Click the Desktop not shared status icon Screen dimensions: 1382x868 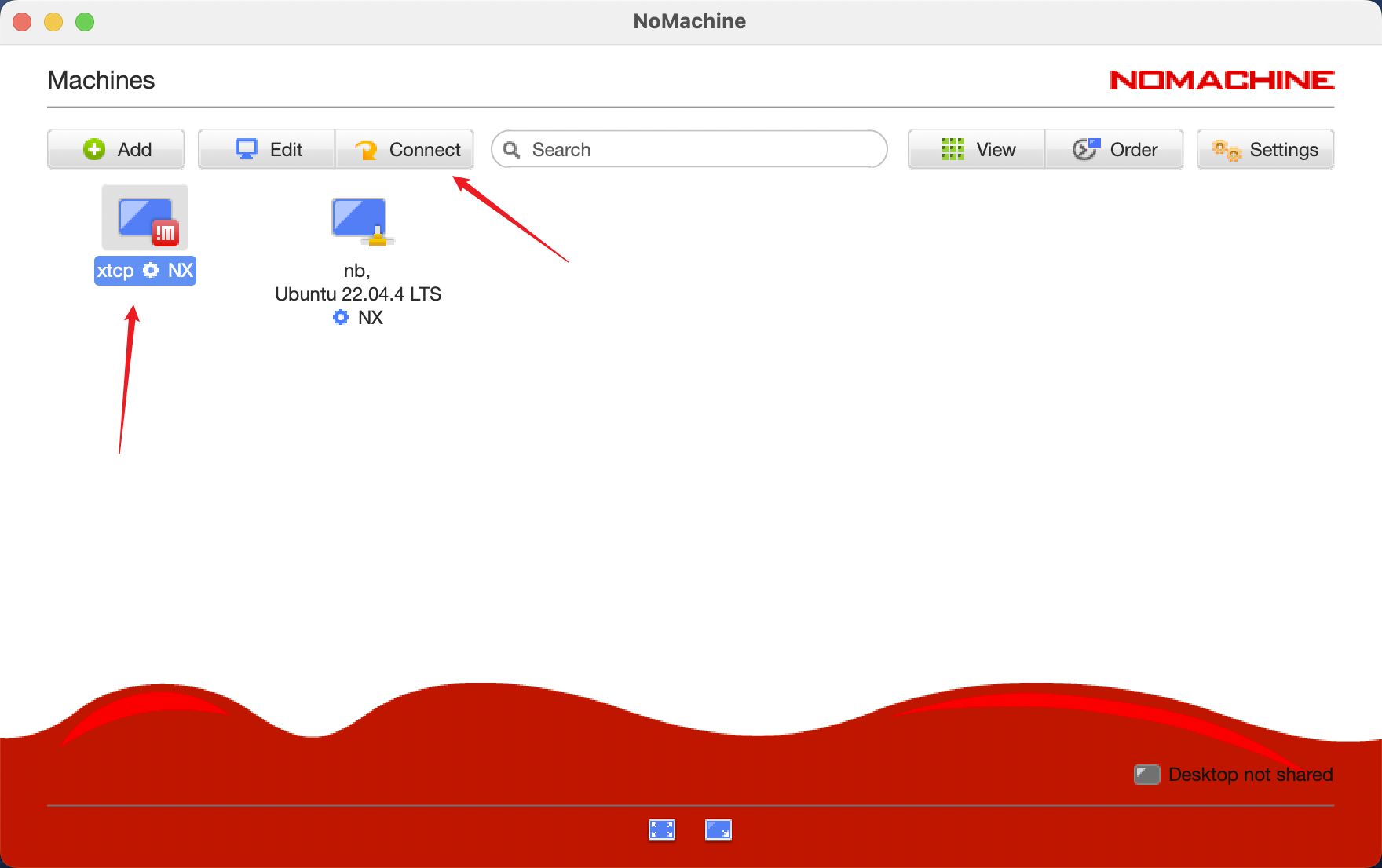point(1147,775)
